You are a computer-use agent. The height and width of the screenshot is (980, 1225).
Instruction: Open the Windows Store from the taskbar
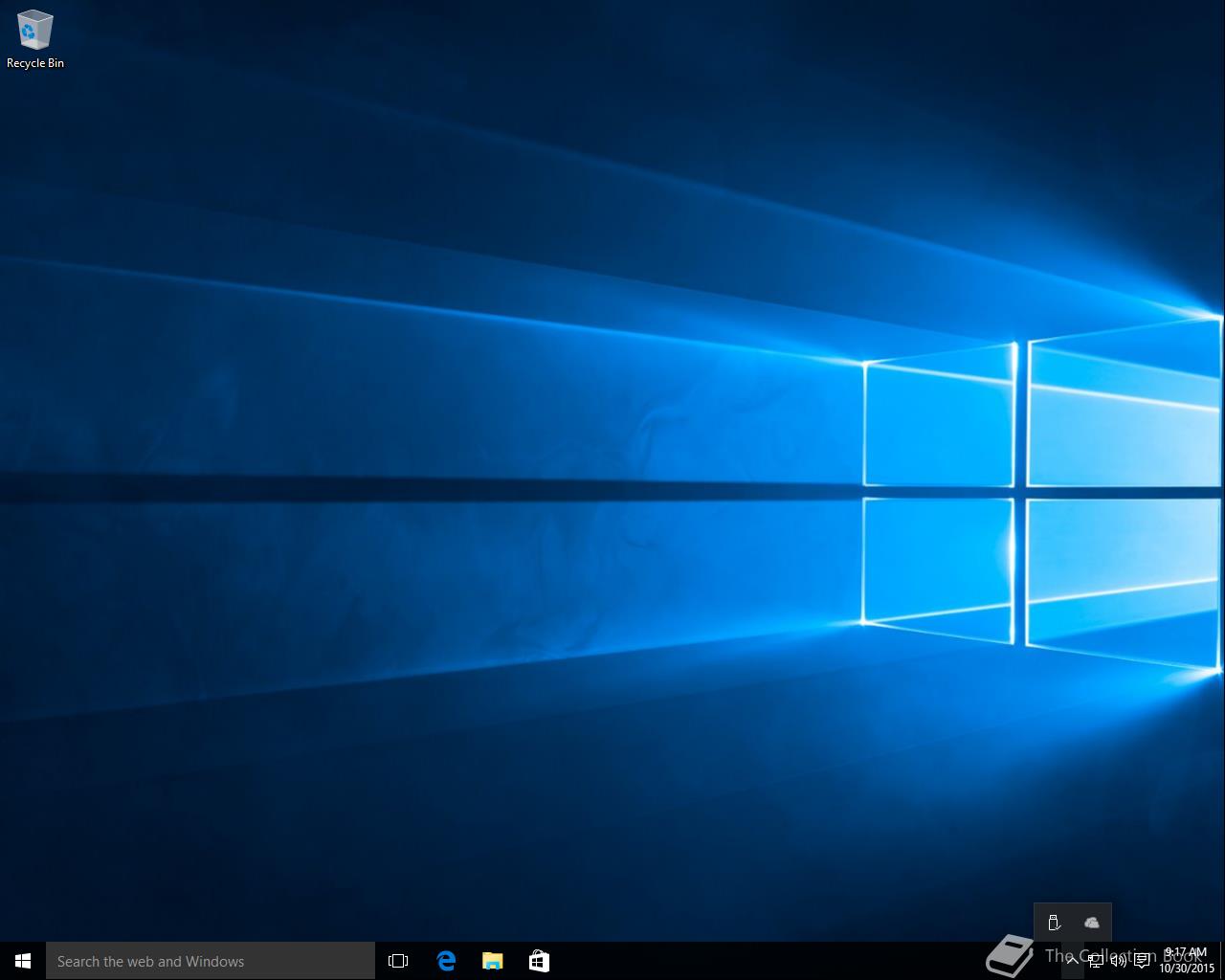coord(539,961)
